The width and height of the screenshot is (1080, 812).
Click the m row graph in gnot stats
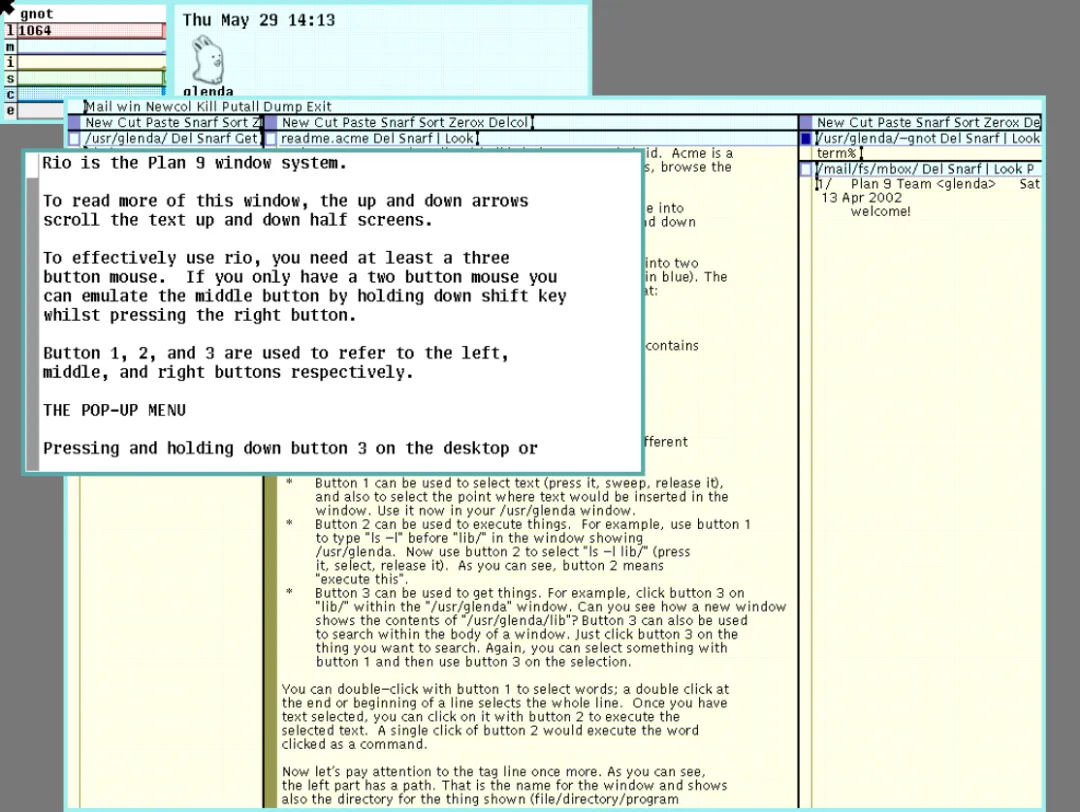coord(91,47)
